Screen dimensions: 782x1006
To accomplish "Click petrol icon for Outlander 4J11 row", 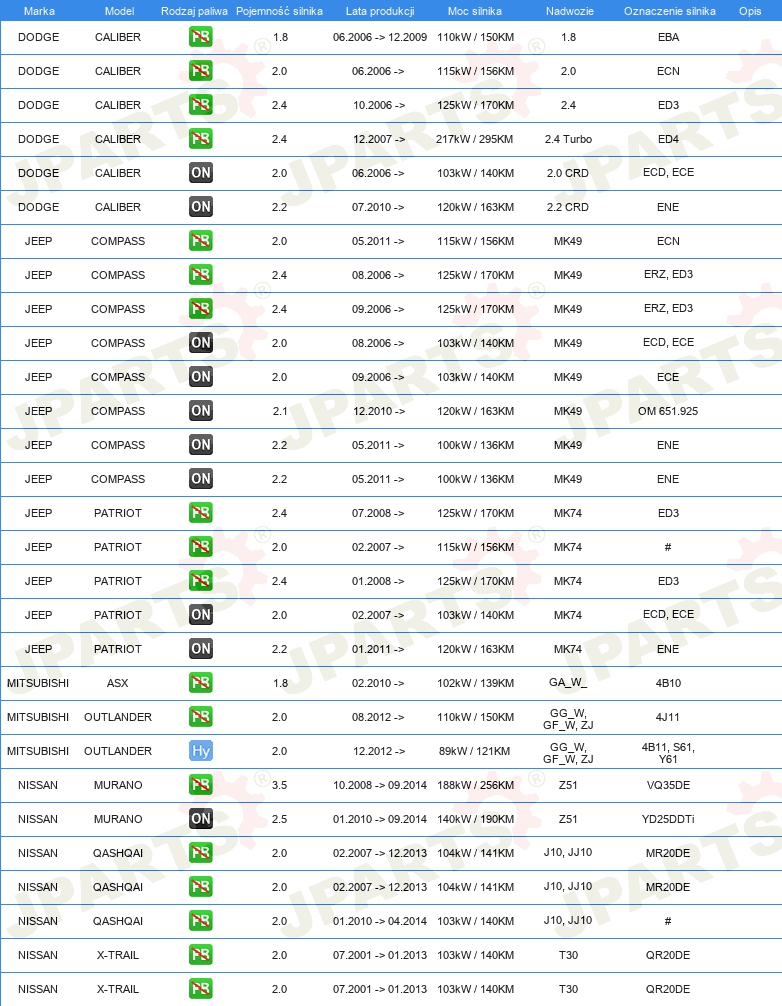I will (x=201, y=717).
